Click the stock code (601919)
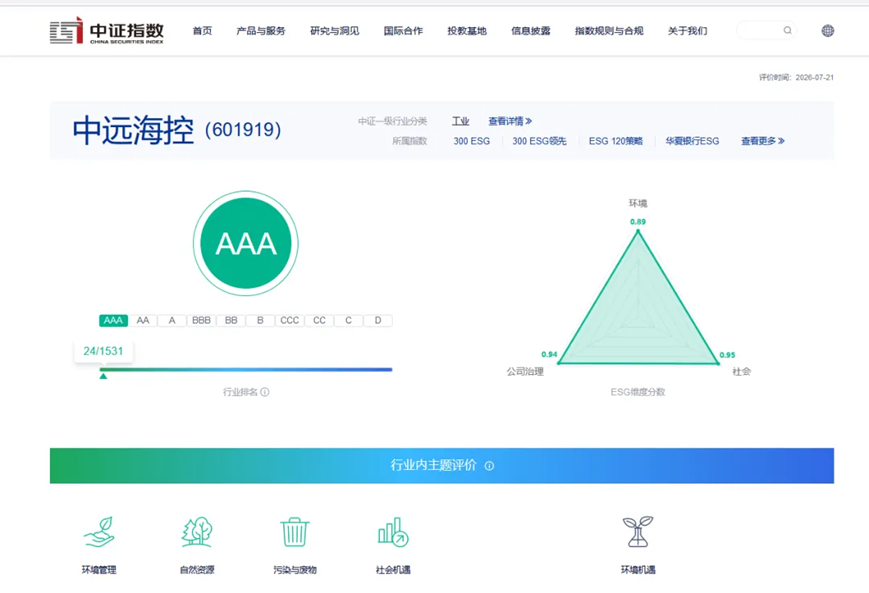Screen dimensions: 869x593 point(243,130)
